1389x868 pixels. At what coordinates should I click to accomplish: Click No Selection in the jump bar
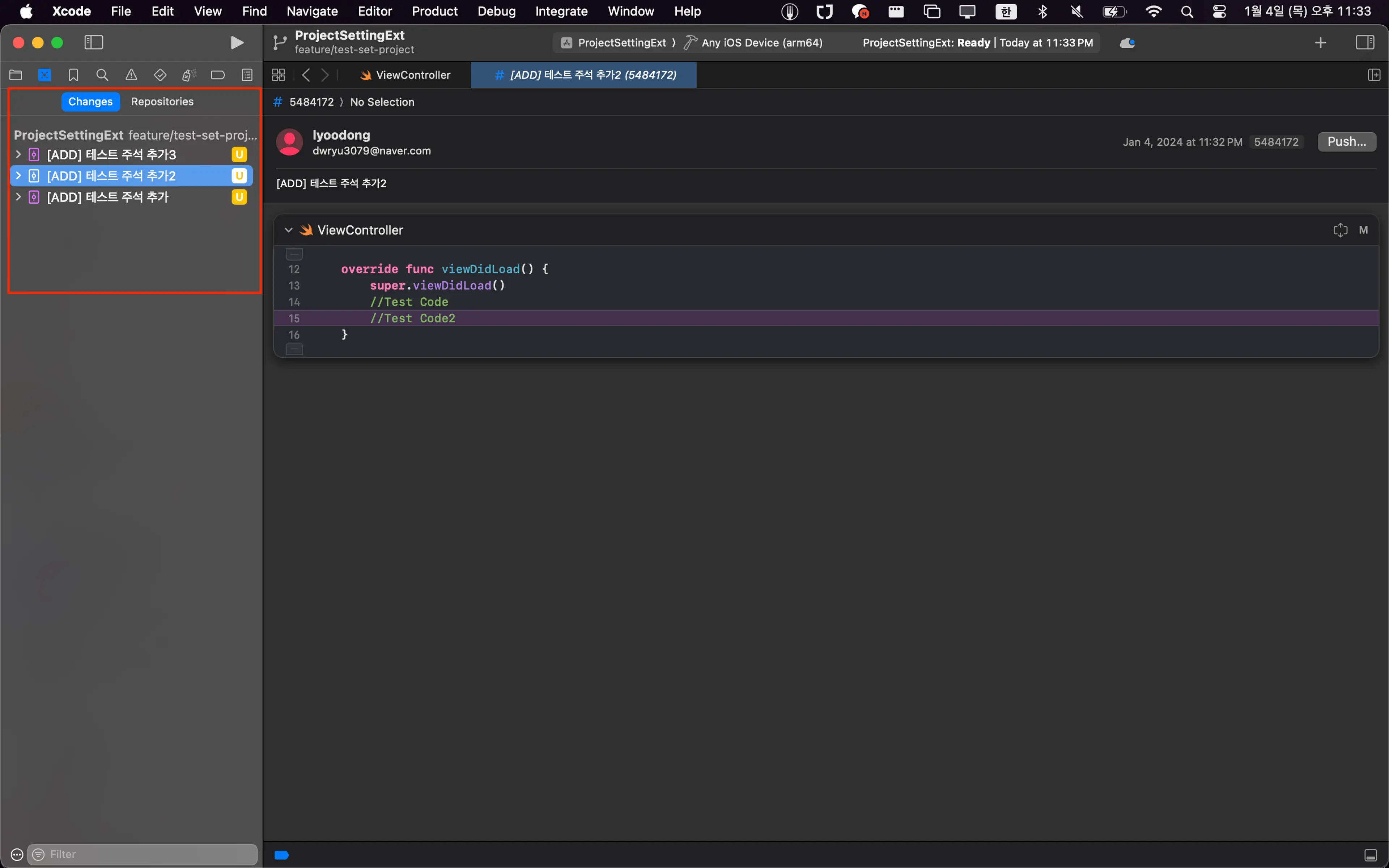tap(382, 102)
